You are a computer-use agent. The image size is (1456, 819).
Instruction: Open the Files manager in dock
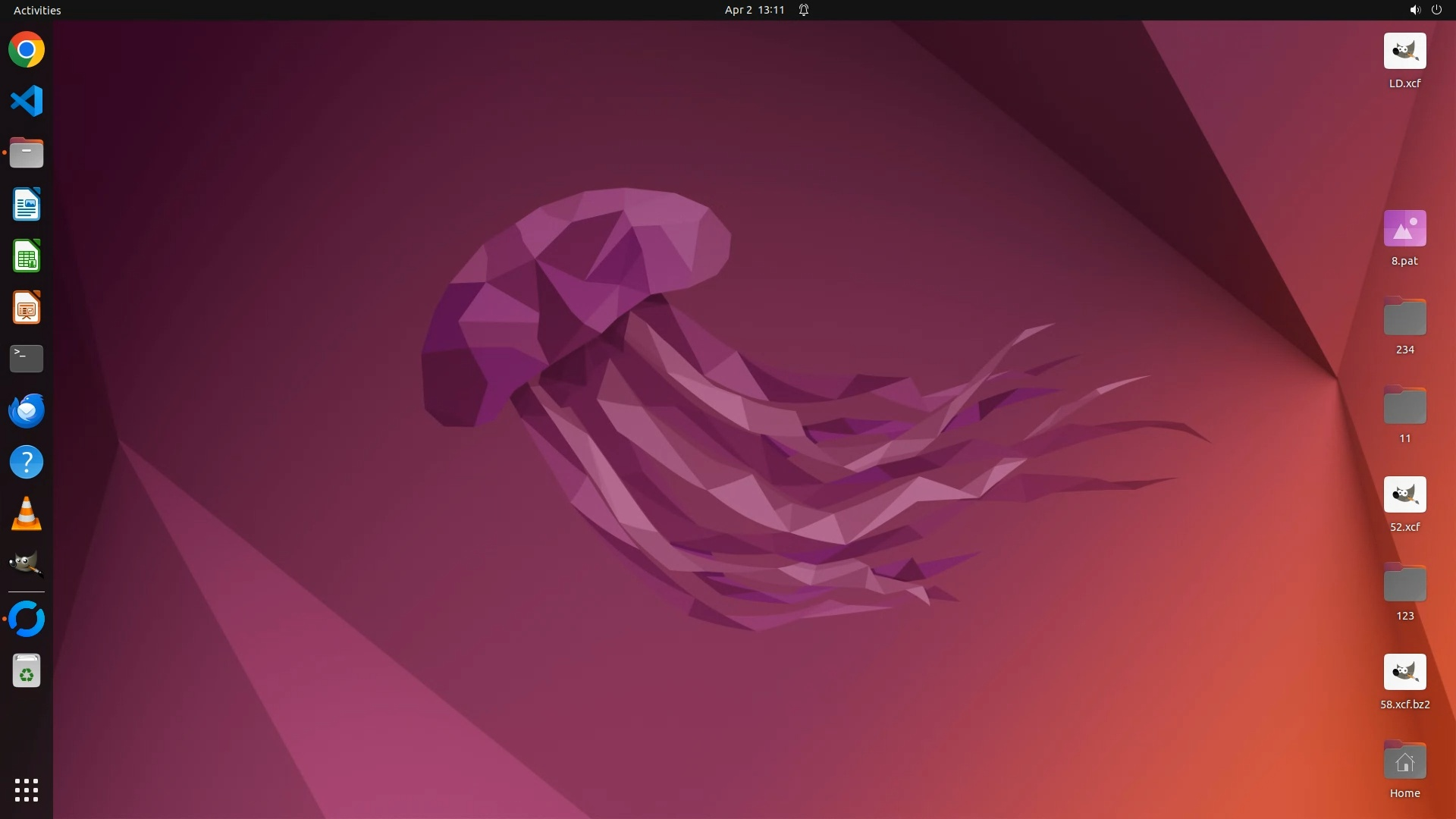27,153
